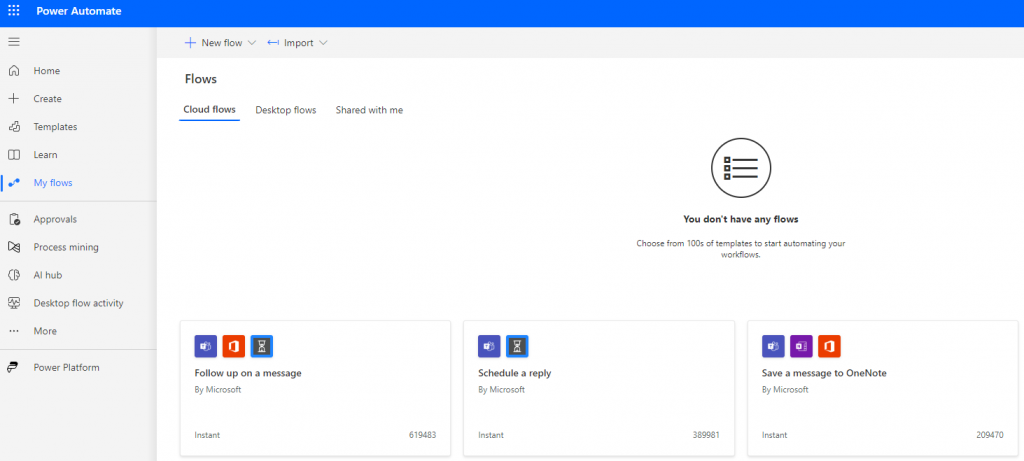
Task: Click the Power Automate title in header
Action: (x=79, y=11)
